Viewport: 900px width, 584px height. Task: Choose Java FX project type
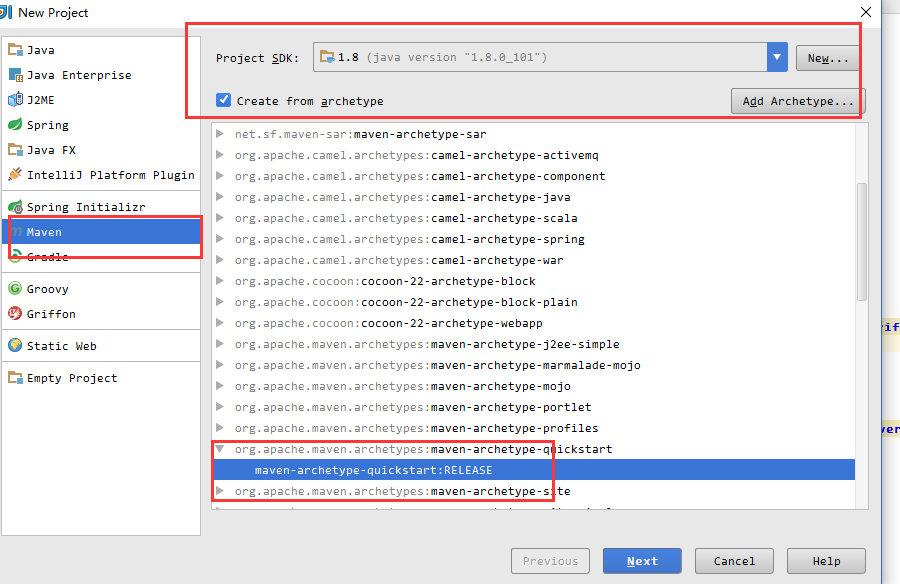click(x=101, y=150)
